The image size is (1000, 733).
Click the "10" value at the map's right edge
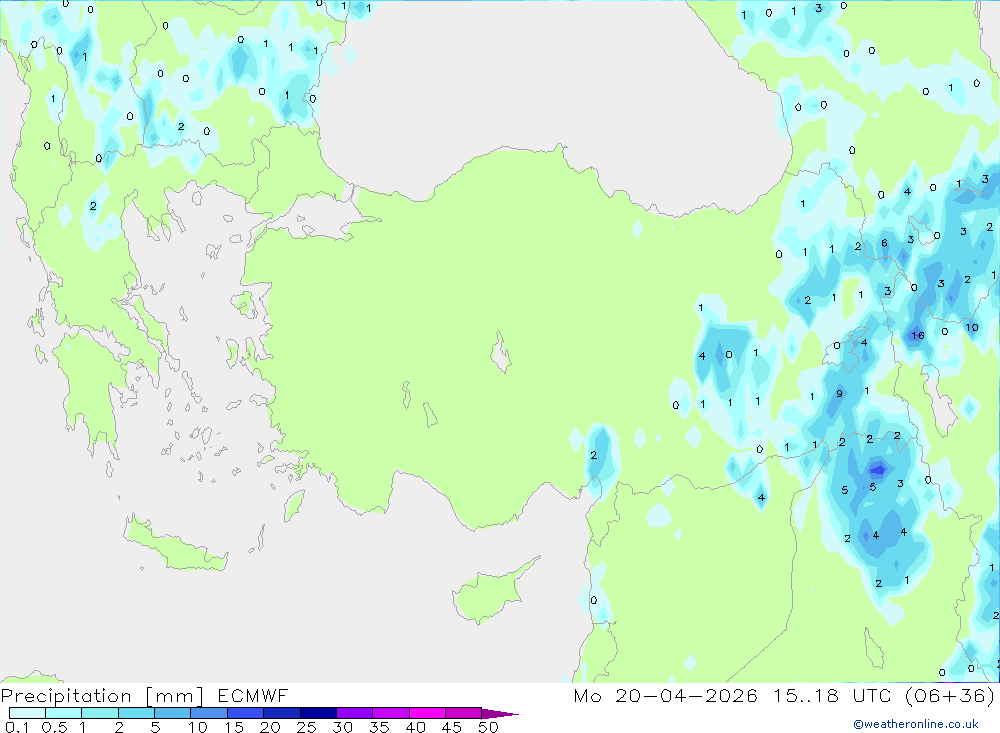click(x=971, y=327)
